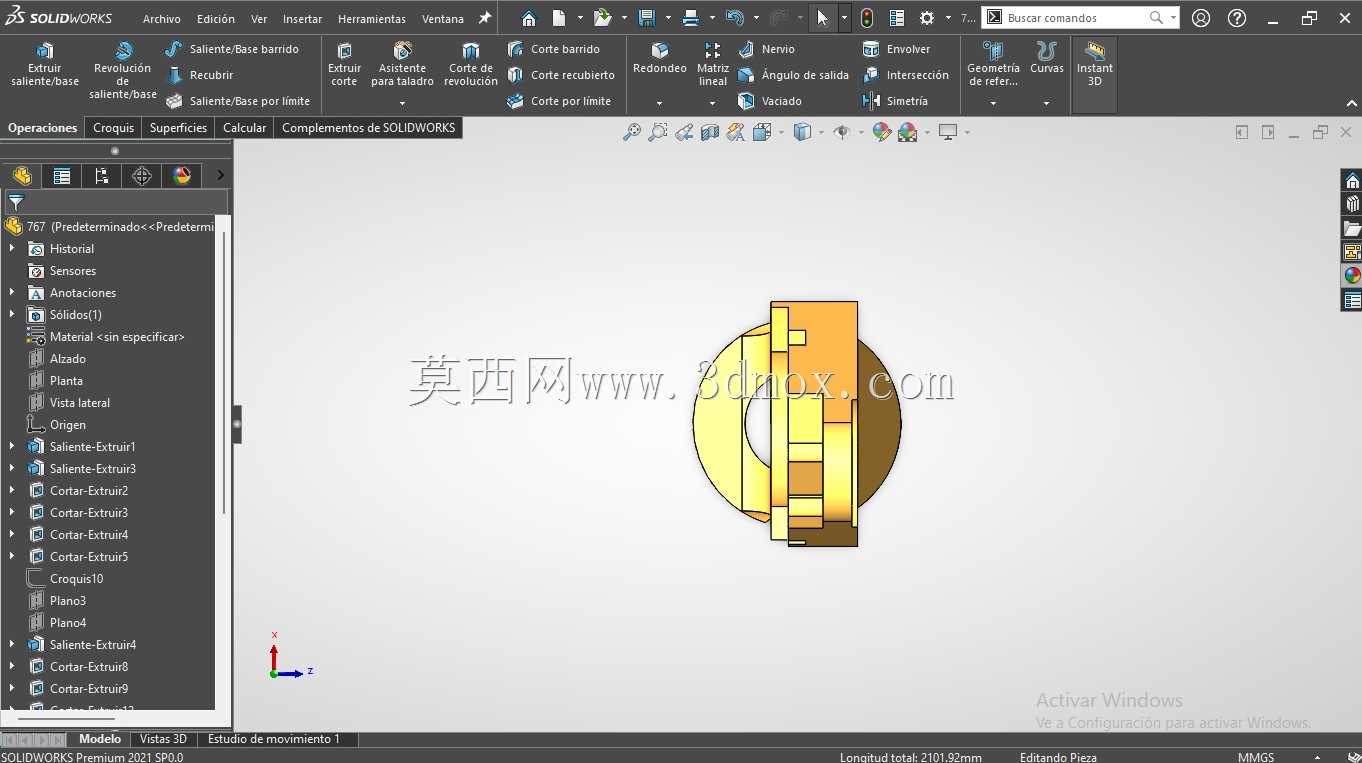Toggle the menu bar pin
1362x763 pixels.
(x=485, y=18)
